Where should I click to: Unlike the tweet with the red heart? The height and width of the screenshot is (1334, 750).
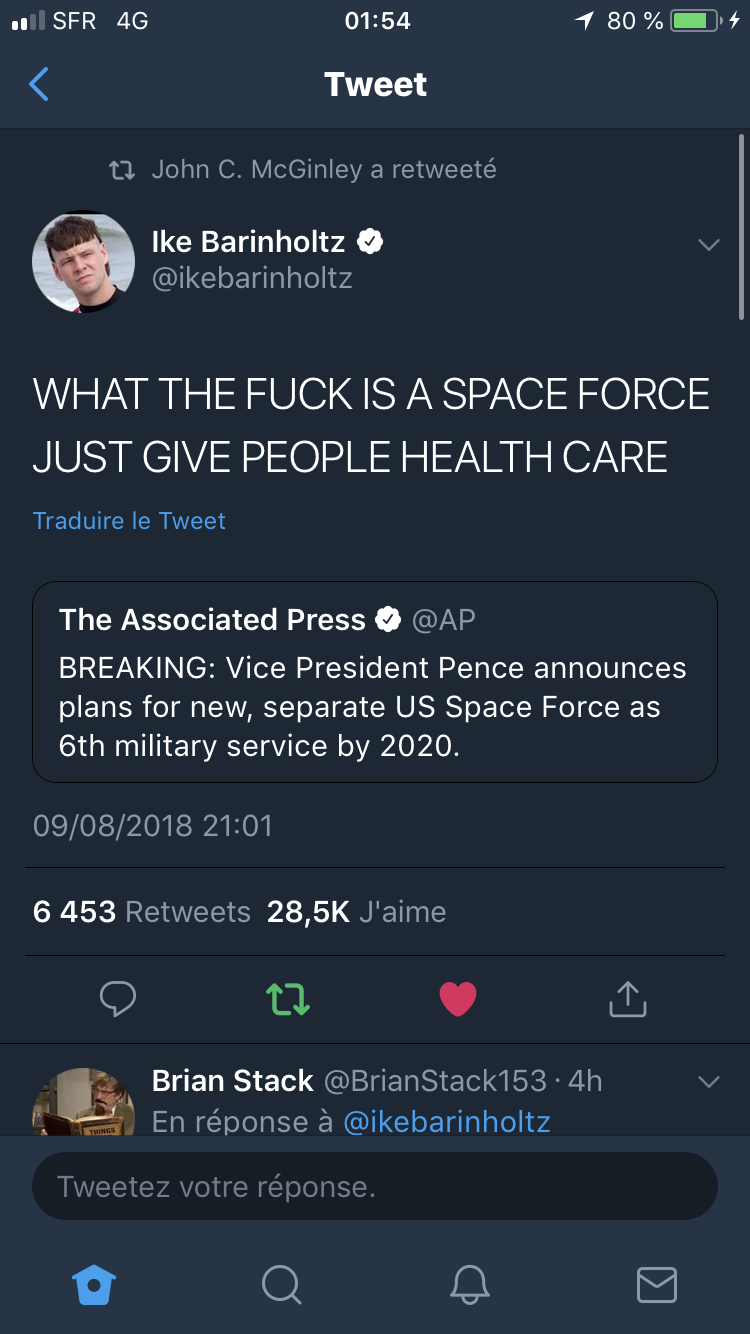(458, 998)
